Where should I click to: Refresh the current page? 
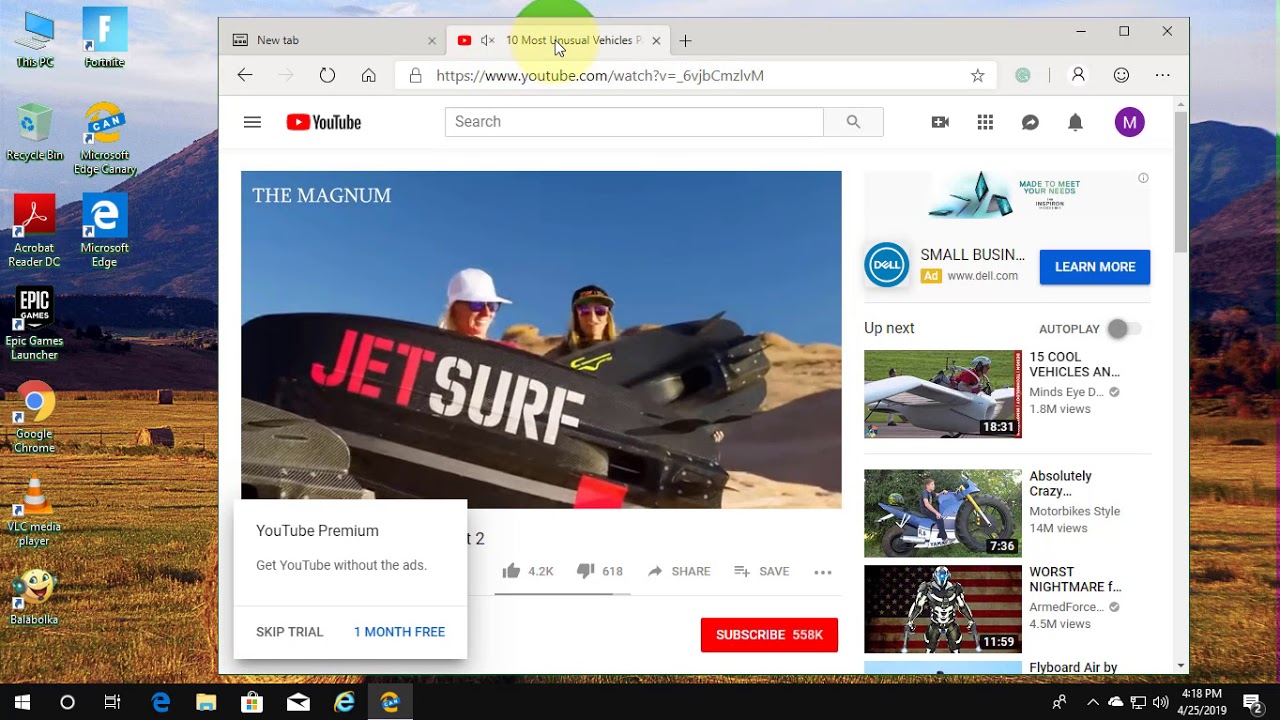pyautogui.click(x=327, y=75)
